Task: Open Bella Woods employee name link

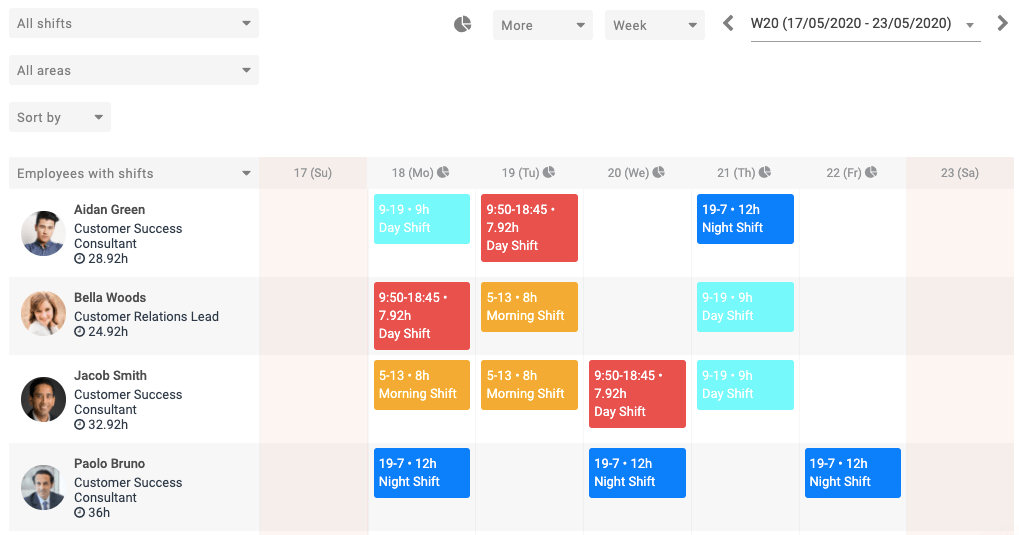Action: click(110, 297)
